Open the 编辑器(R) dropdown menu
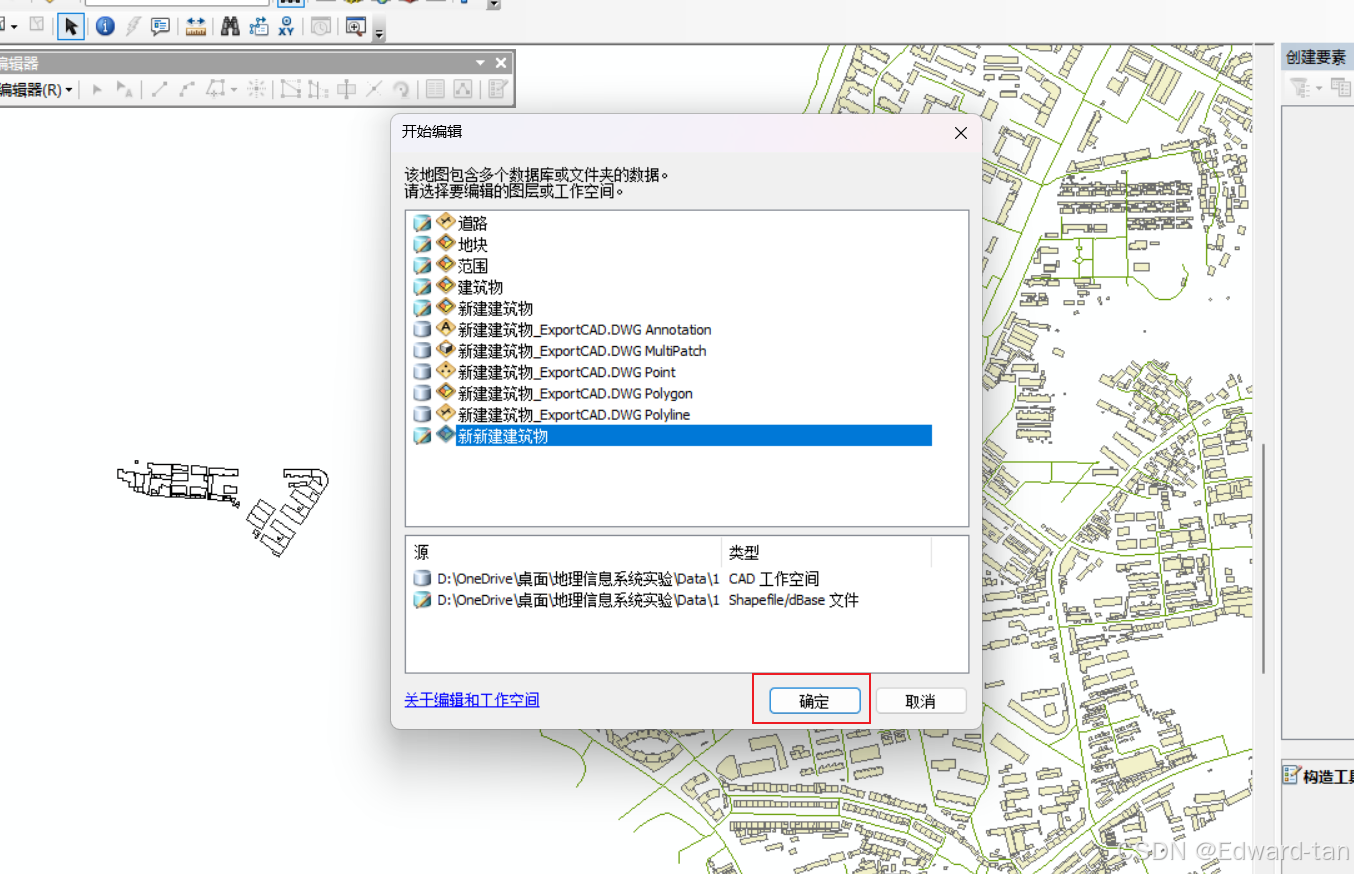This screenshot has height=874, width=1354. (x=37, y=90)
